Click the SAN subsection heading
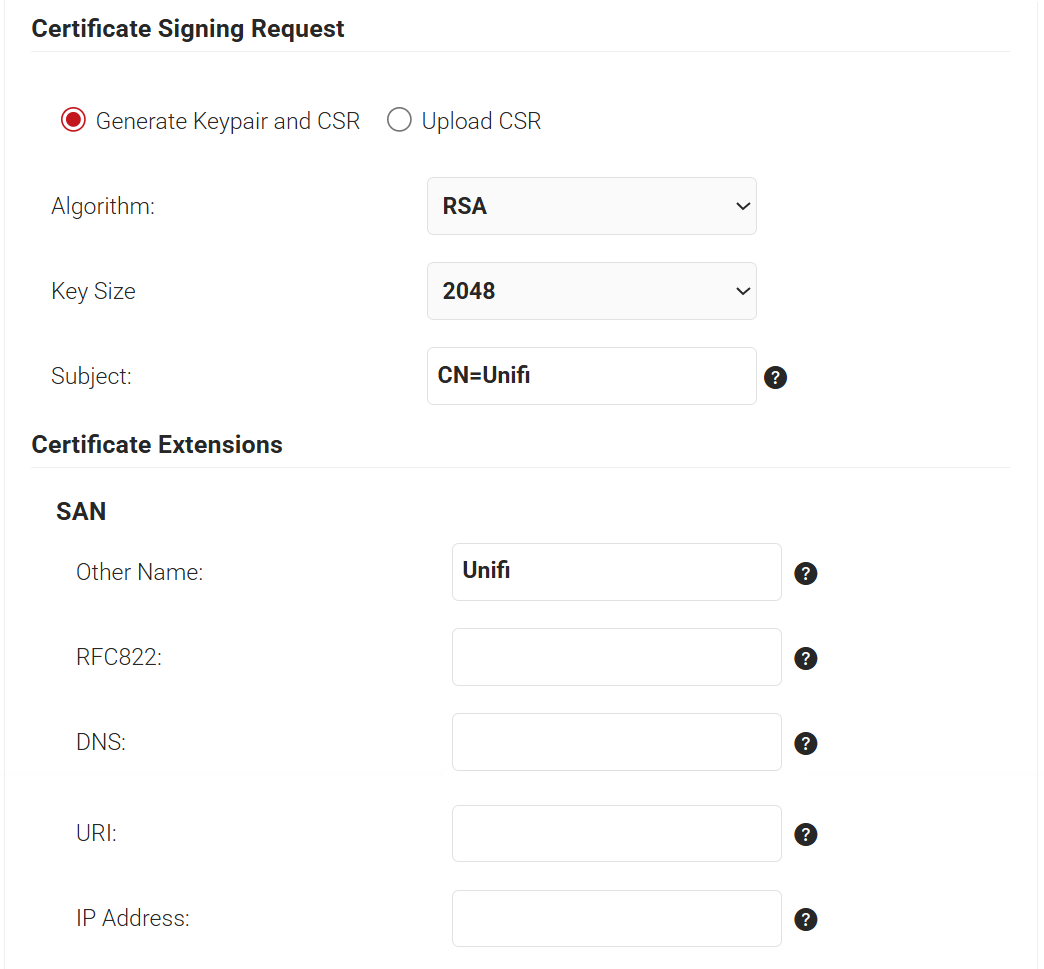 (x=81, y=512)
